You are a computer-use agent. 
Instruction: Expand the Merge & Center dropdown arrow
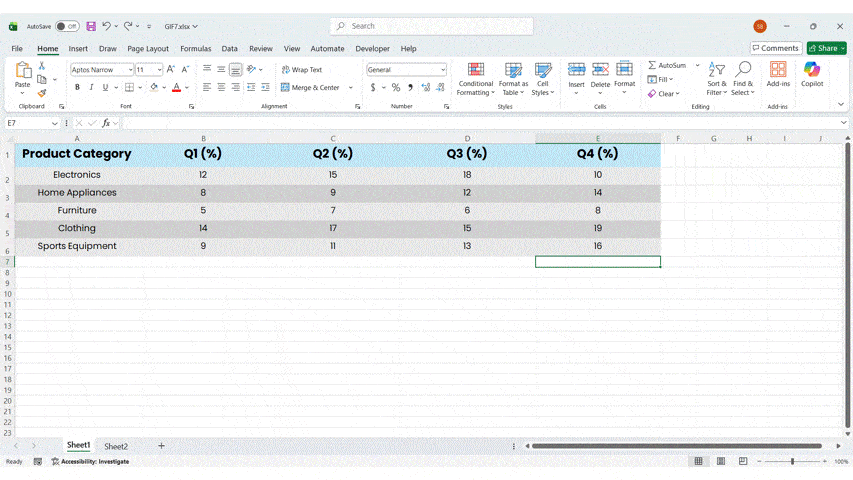[351, 88]
